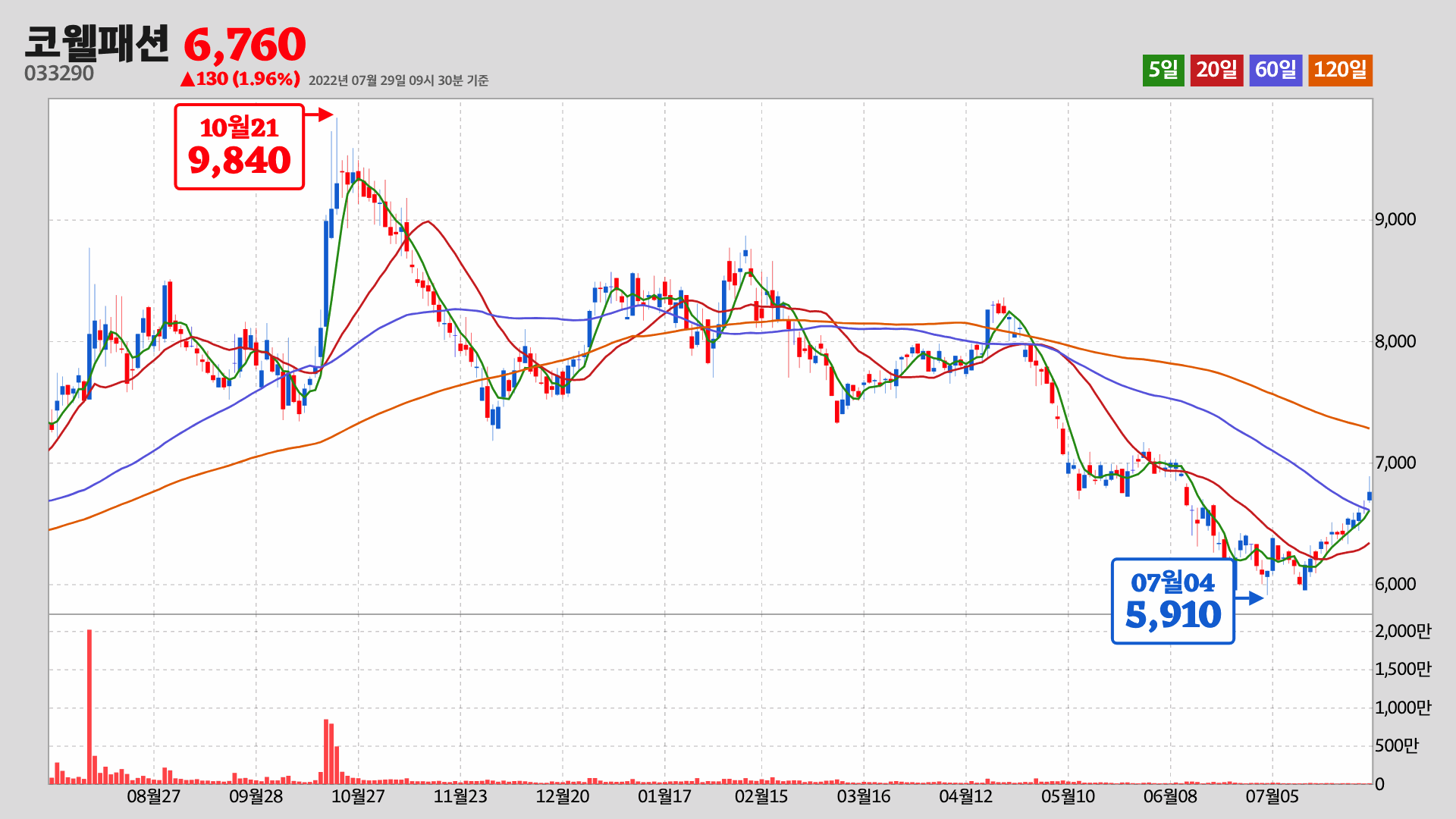The height and width of the screenshot is (819, 1456).
Task: Click the stock code 033290
Action: [x=59, y=74]
